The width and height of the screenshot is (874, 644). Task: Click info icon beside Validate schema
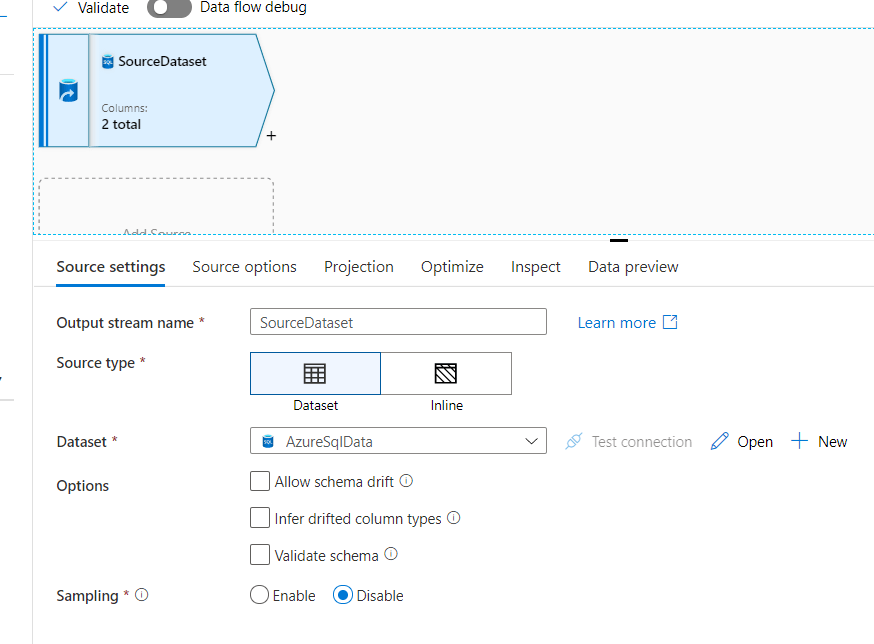pos(391,554)
